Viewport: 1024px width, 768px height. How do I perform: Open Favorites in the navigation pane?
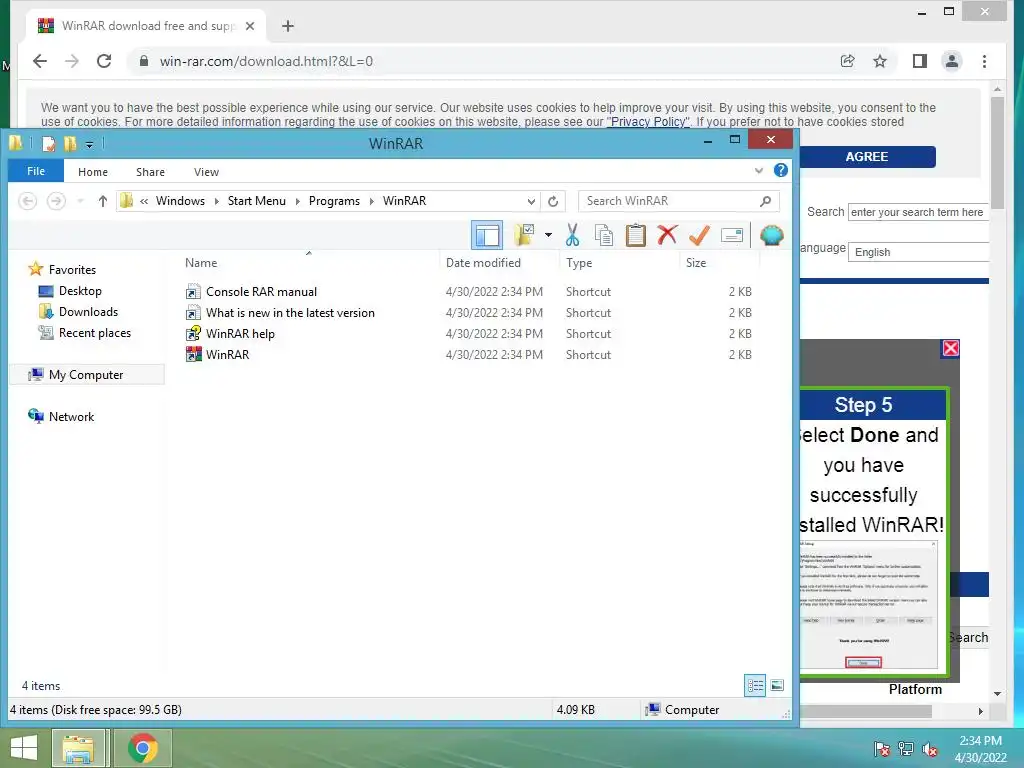click(x=72, y=270)
